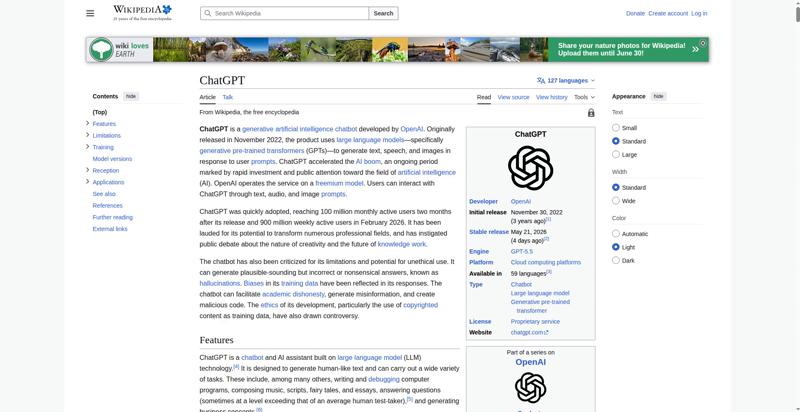
Task: Click the OpenAI logo in infobox
Action: click(530, 168)
